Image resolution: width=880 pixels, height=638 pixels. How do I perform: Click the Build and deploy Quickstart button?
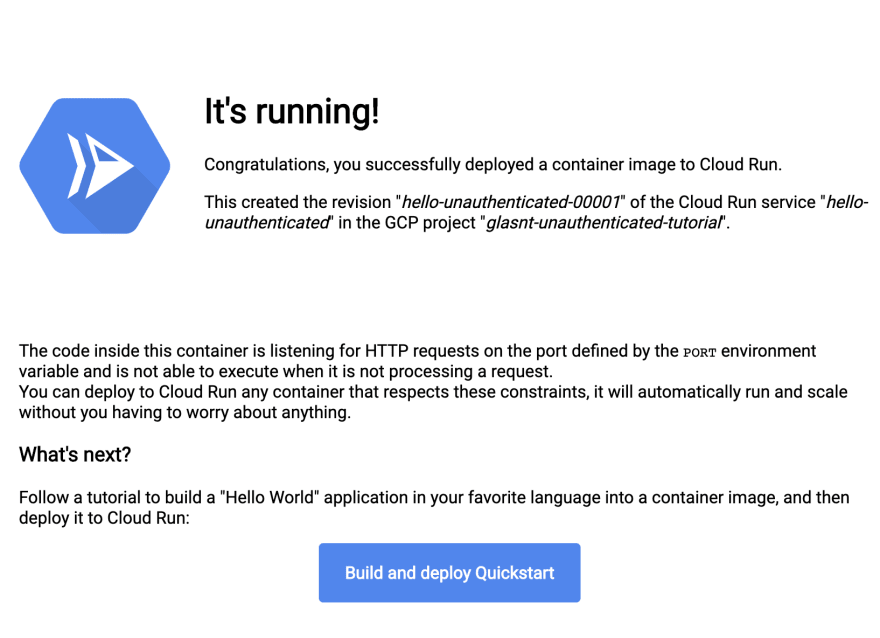(x=449, y=572)
